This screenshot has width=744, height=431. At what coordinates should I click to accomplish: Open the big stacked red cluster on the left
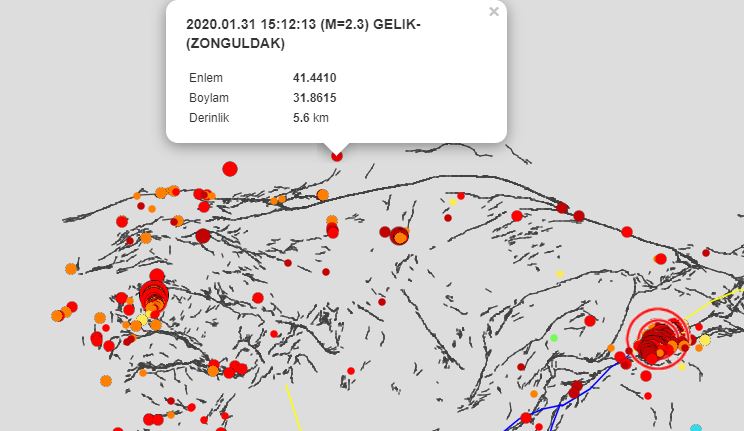tap(154, 295)
